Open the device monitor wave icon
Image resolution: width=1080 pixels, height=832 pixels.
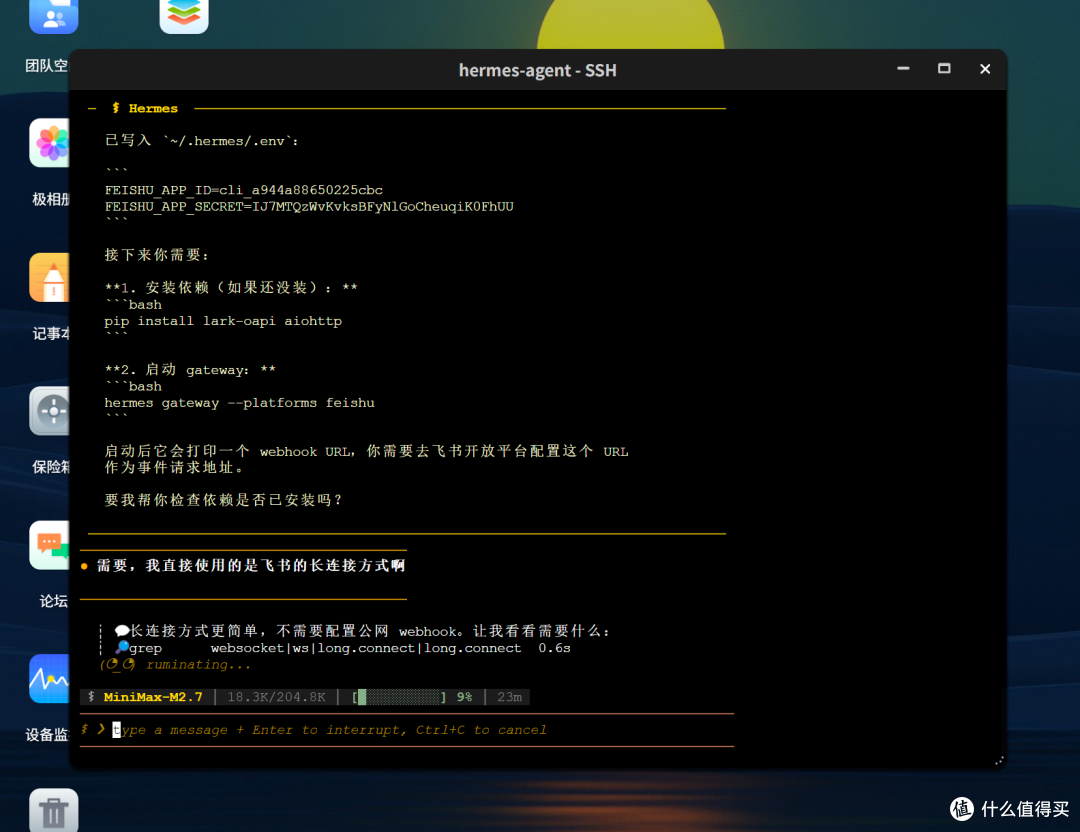(x=50, y=678)
